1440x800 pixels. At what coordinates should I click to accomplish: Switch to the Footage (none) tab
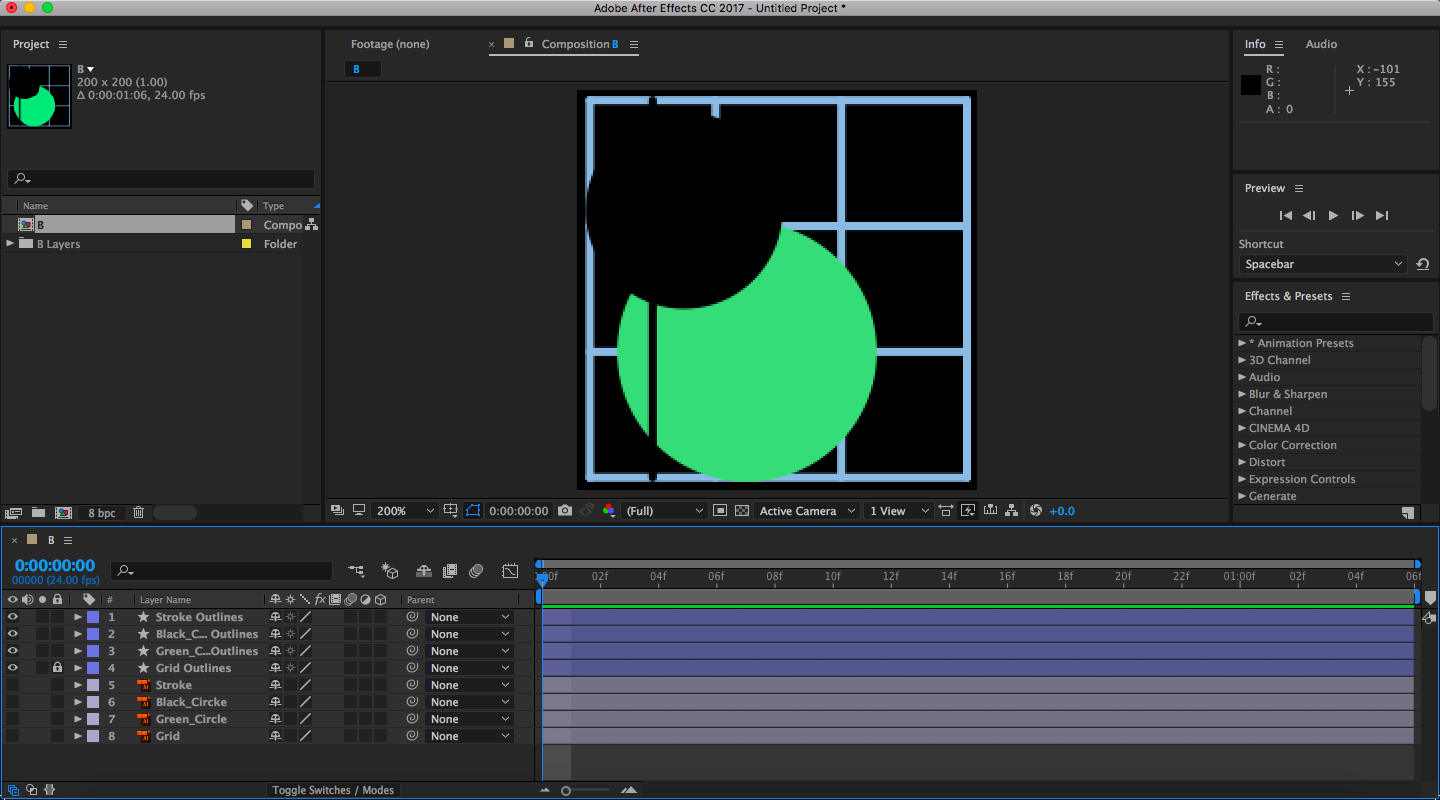(390, 44)
